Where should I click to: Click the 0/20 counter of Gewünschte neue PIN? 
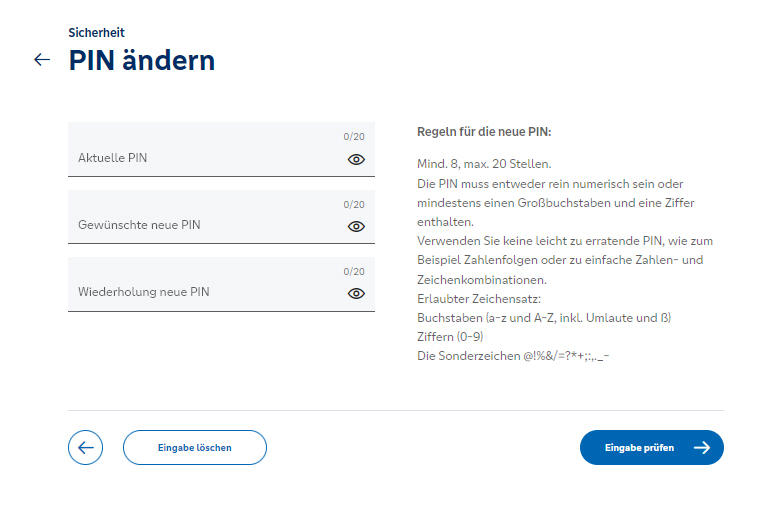(354, 204)
